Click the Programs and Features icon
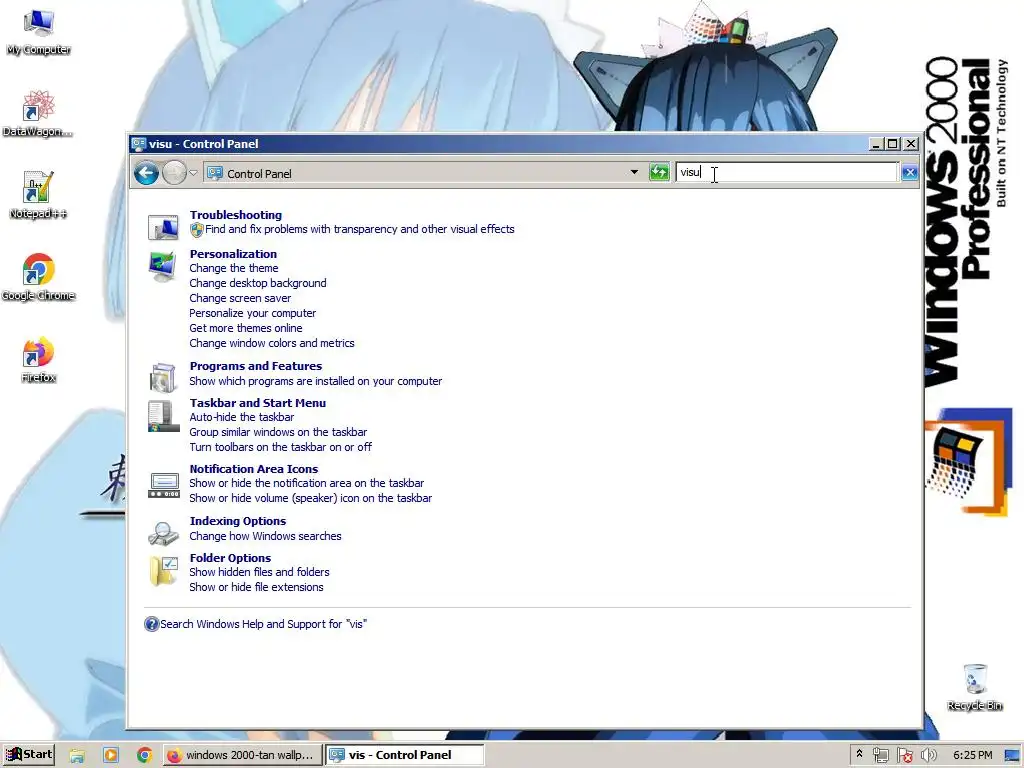Screen dimensions: 1024x768 [x=163, y=377]
